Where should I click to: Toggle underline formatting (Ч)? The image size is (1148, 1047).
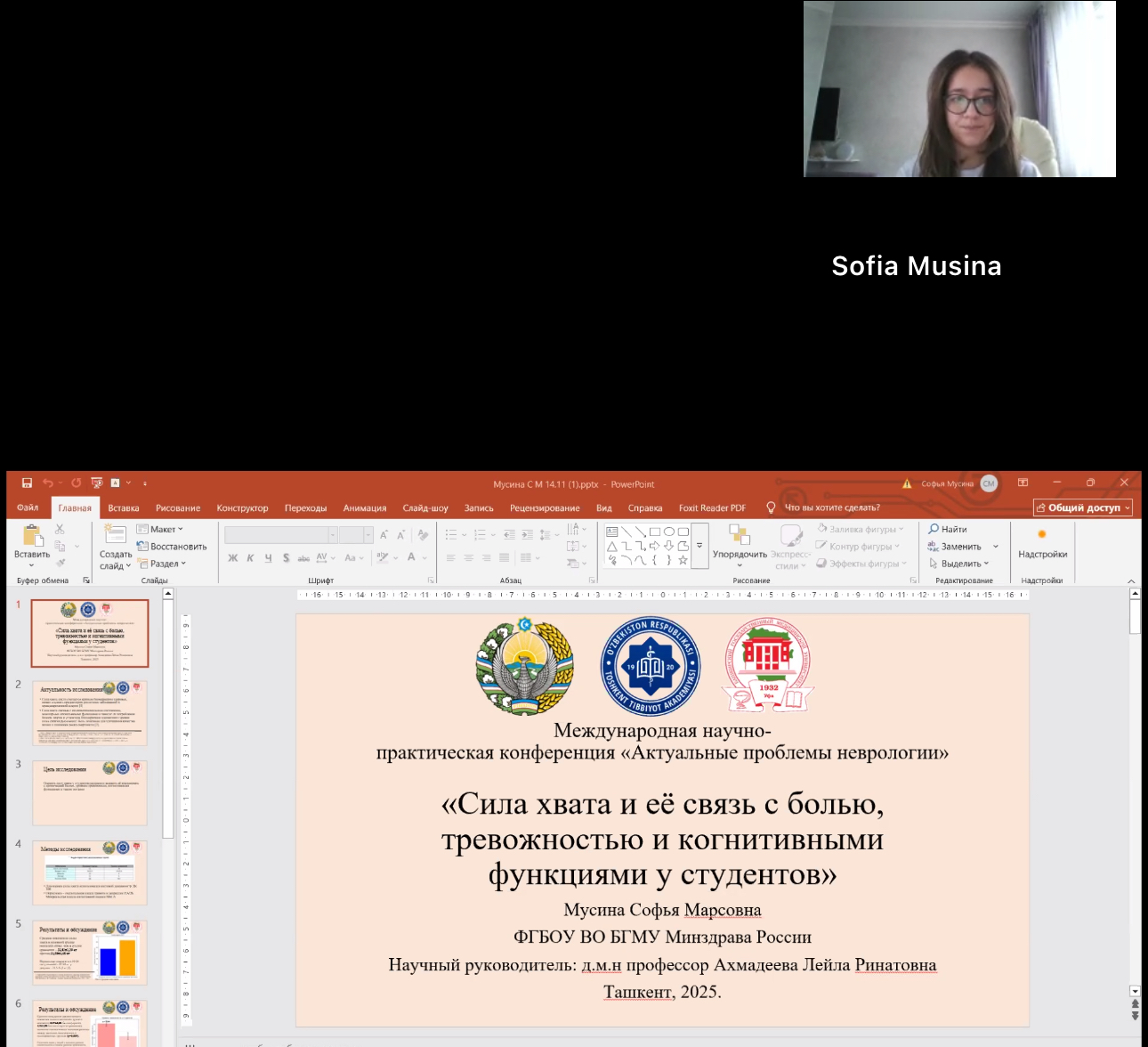[x=268, y=558]
